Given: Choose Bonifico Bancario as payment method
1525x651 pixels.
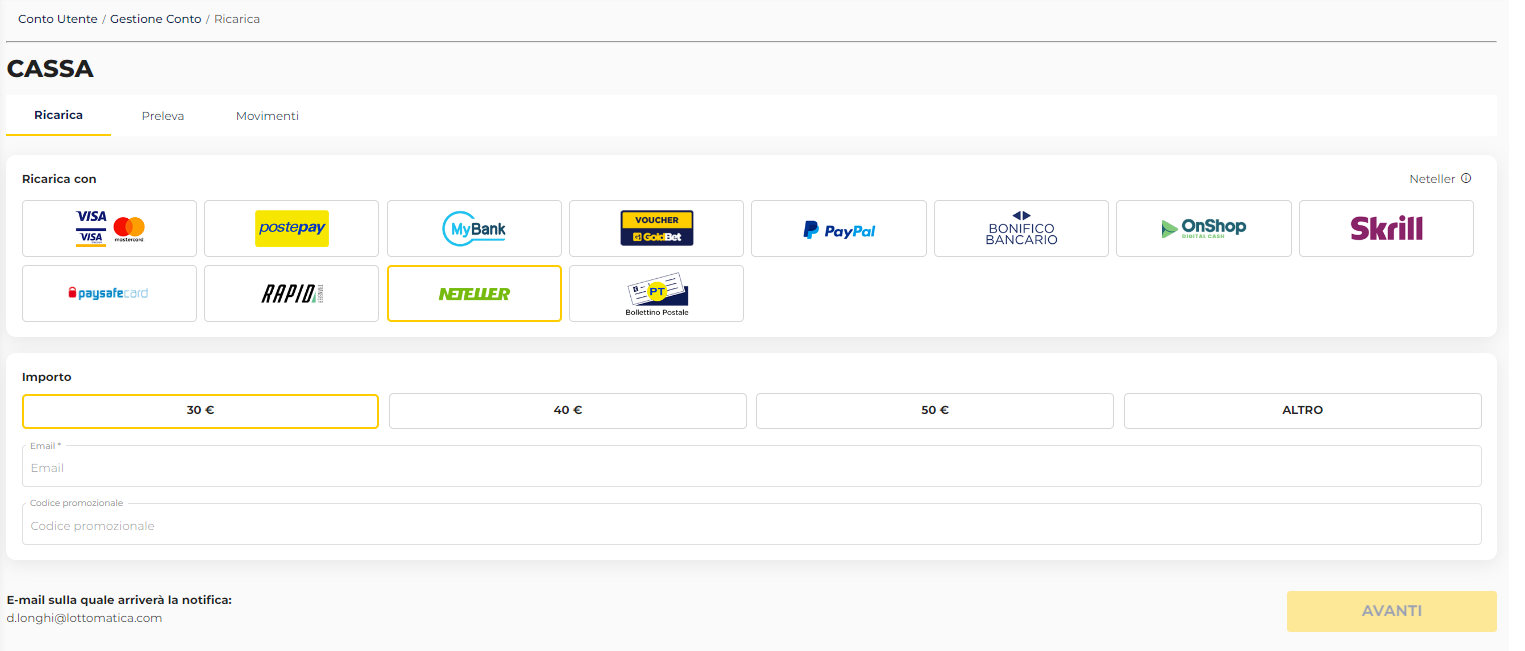Looking at the screenshot, I should point(1021,228).
